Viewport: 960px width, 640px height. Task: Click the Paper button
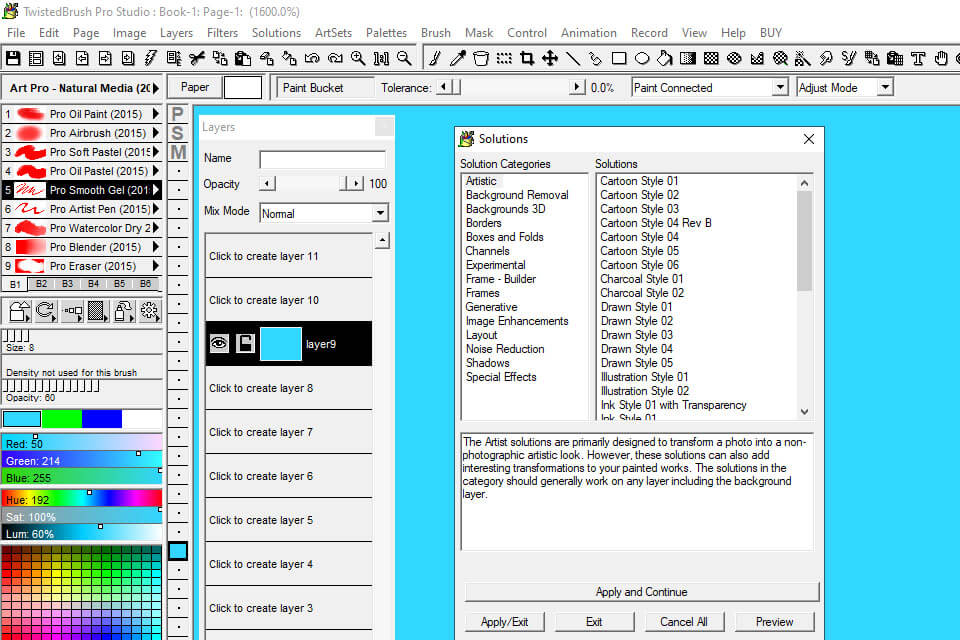195,88
